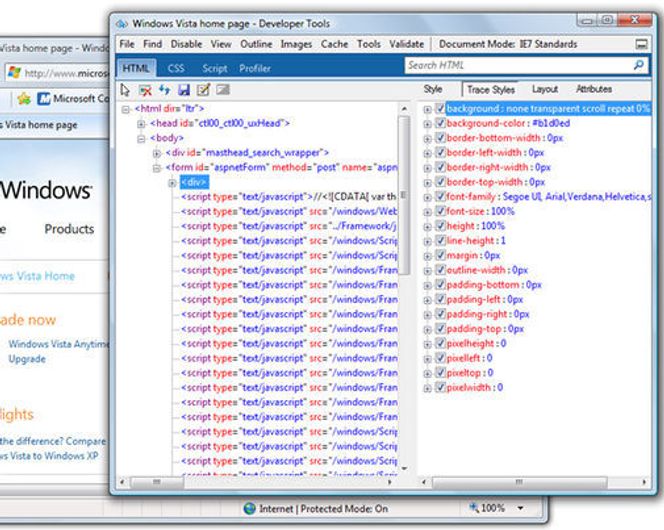Click the browser address bar URL
The height and width of the screenshot is (530, 664).
(x=66, y=73)
